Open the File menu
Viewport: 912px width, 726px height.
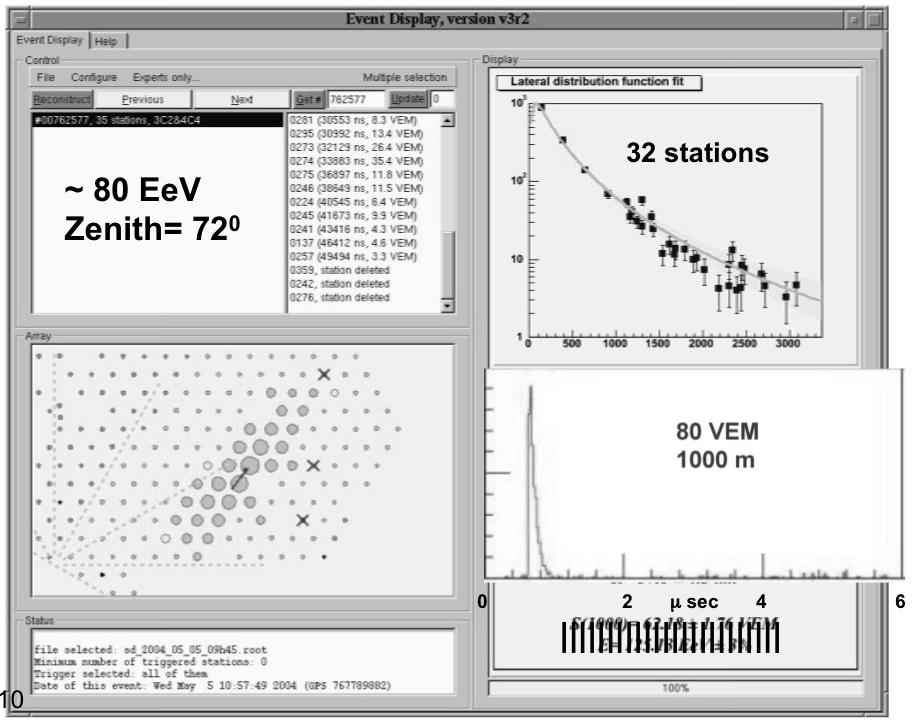(x=45, y=77)
